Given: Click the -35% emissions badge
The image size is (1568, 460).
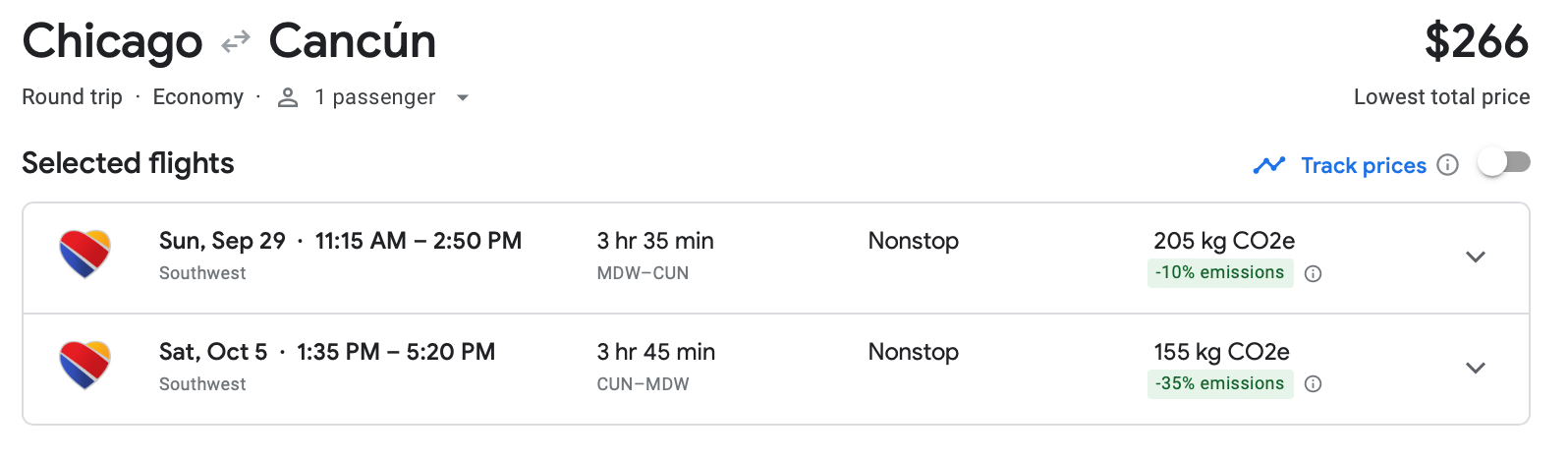Looking at the screenshot, I should click(x=1219, y=384).
